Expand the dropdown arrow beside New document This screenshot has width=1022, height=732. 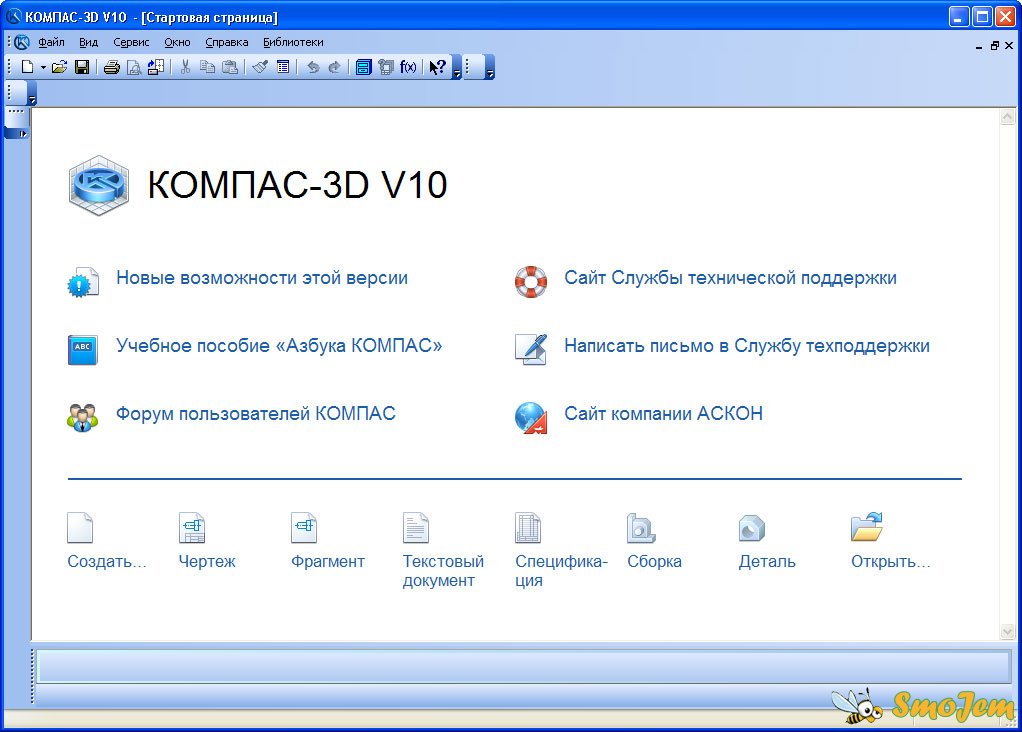click(x=43, y=67)
